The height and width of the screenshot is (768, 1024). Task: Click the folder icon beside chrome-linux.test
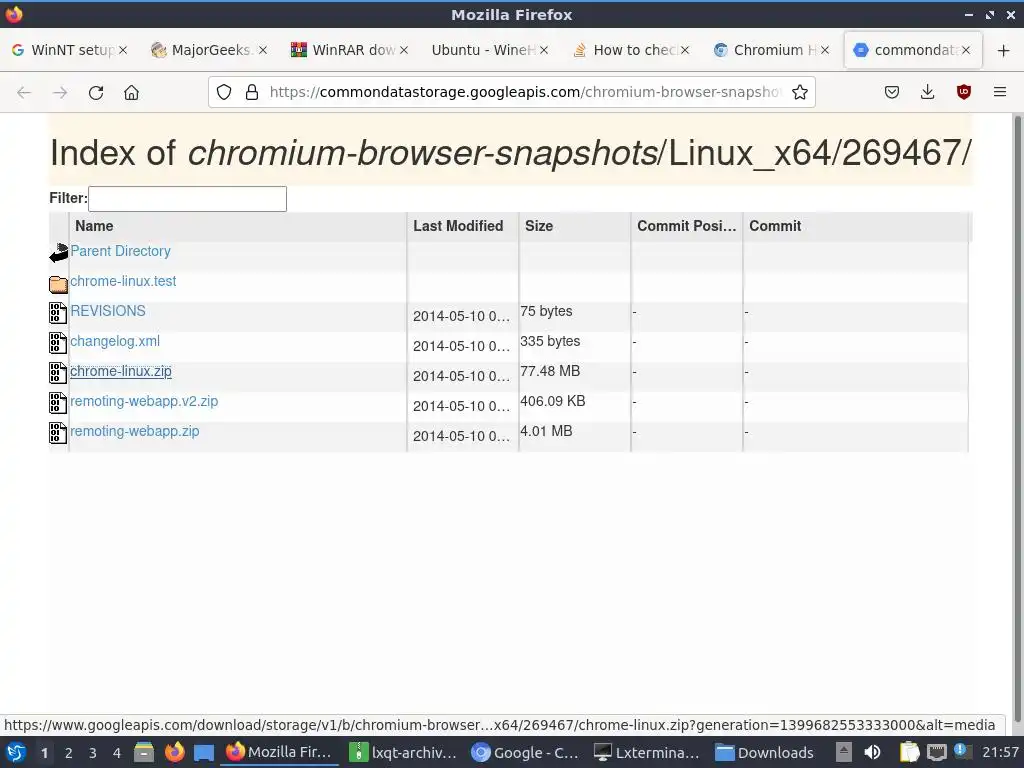point(58,283)
